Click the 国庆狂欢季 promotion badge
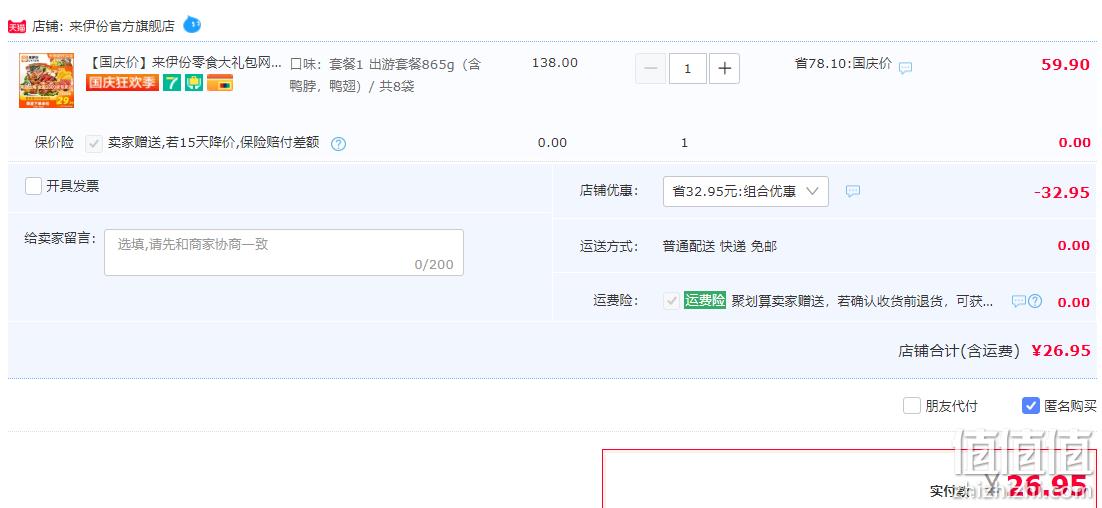The image size is (1102, 508). pos(122,83)
